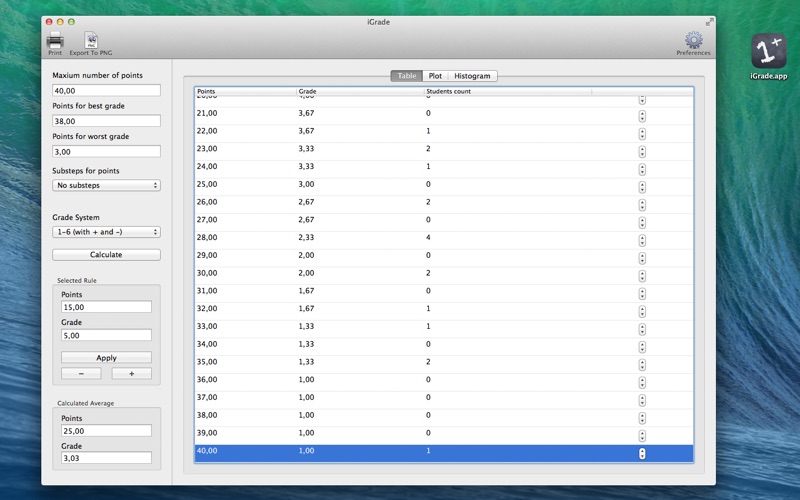Click the Print toolbar icon

point(55,41)
